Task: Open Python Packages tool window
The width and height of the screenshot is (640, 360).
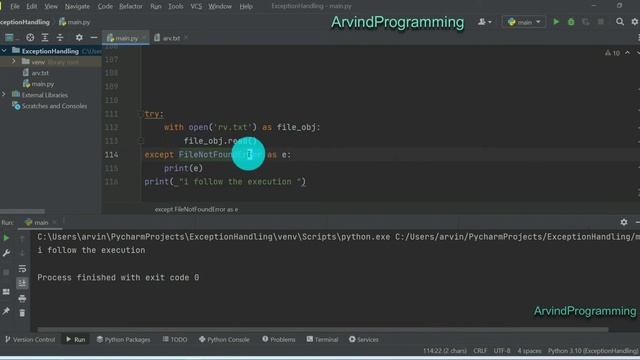Action: (x=124, y=339)
